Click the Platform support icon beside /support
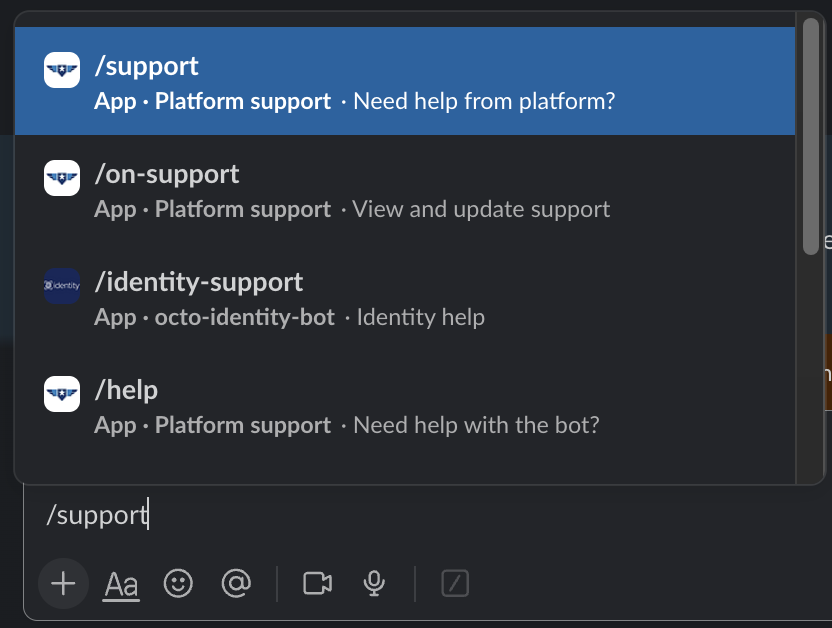This screenshot has width=832, height=628. (62, 70)
